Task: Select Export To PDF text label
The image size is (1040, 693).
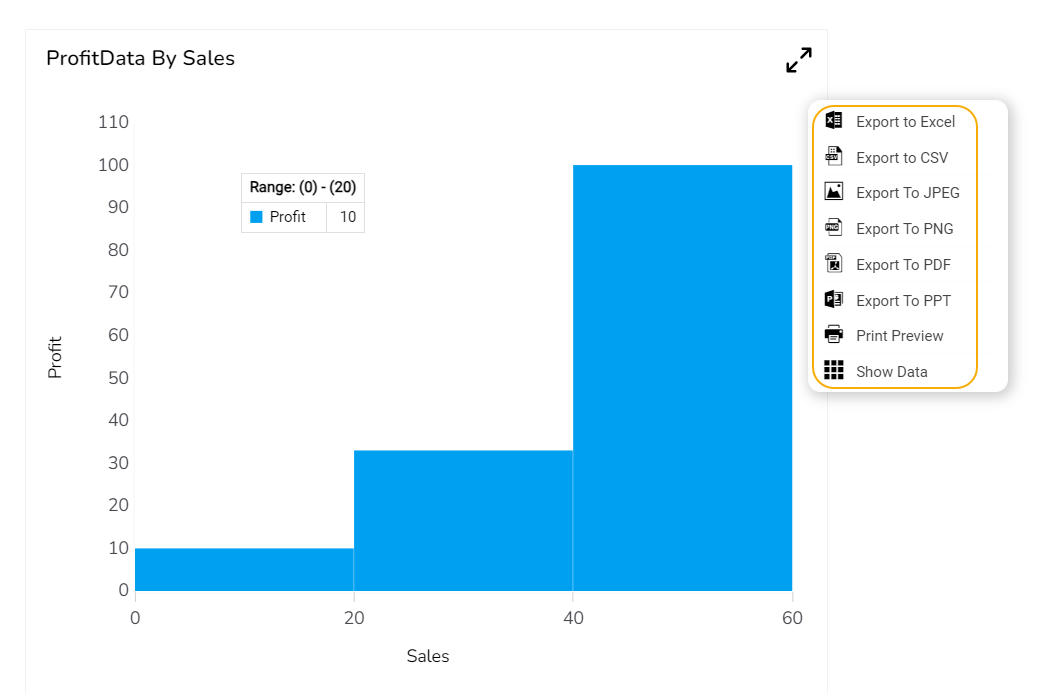Action: pos(903,265)
